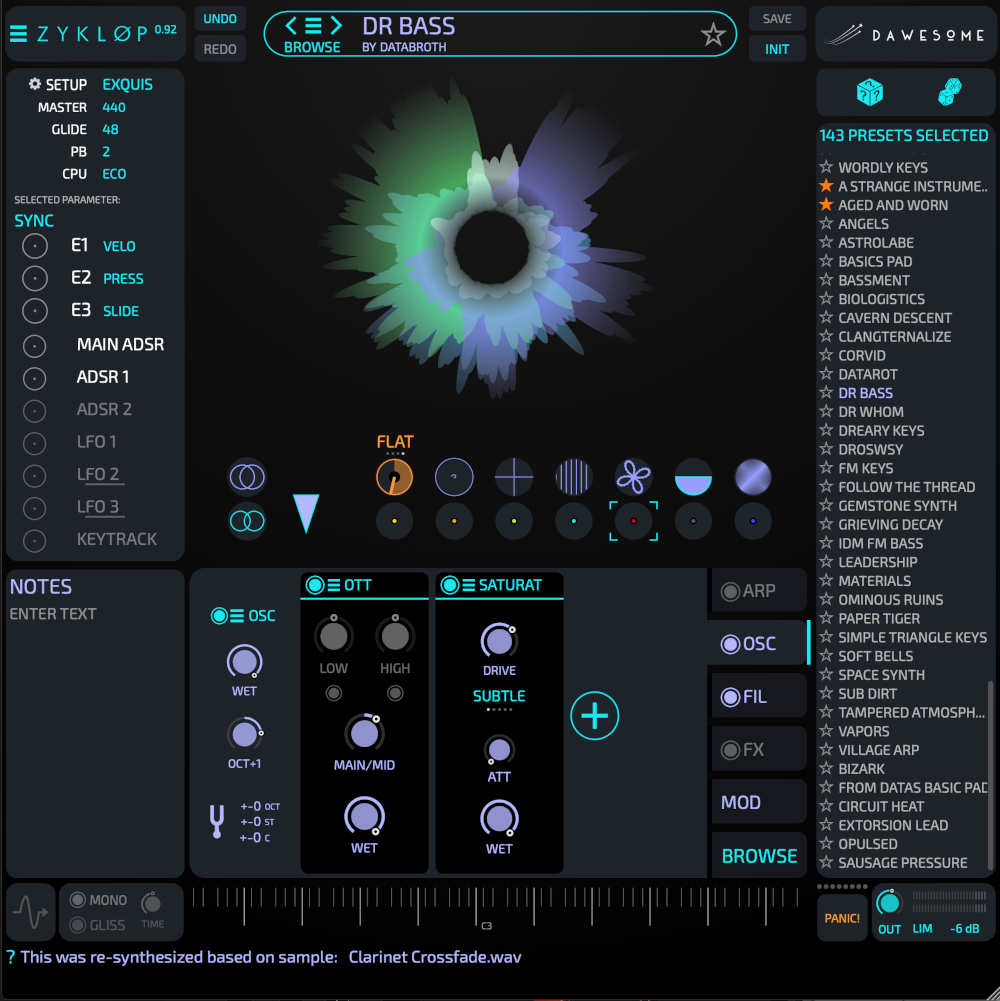1000x1001 pixels.
Task: Select the flower-shaped oscillator icon
Action: [x=633, y=477]
